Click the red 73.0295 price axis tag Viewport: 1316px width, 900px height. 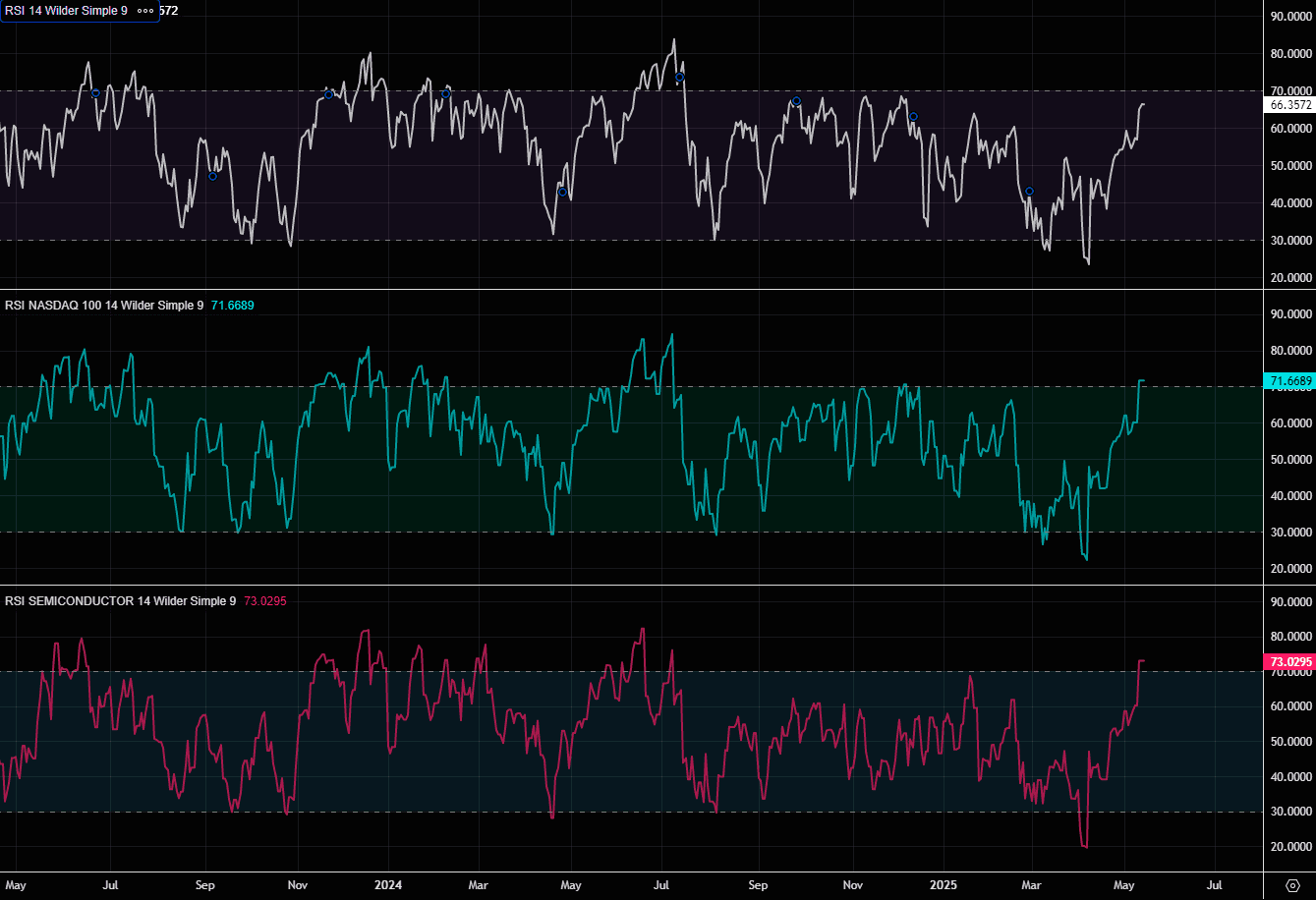click(x=1288, y=661)
